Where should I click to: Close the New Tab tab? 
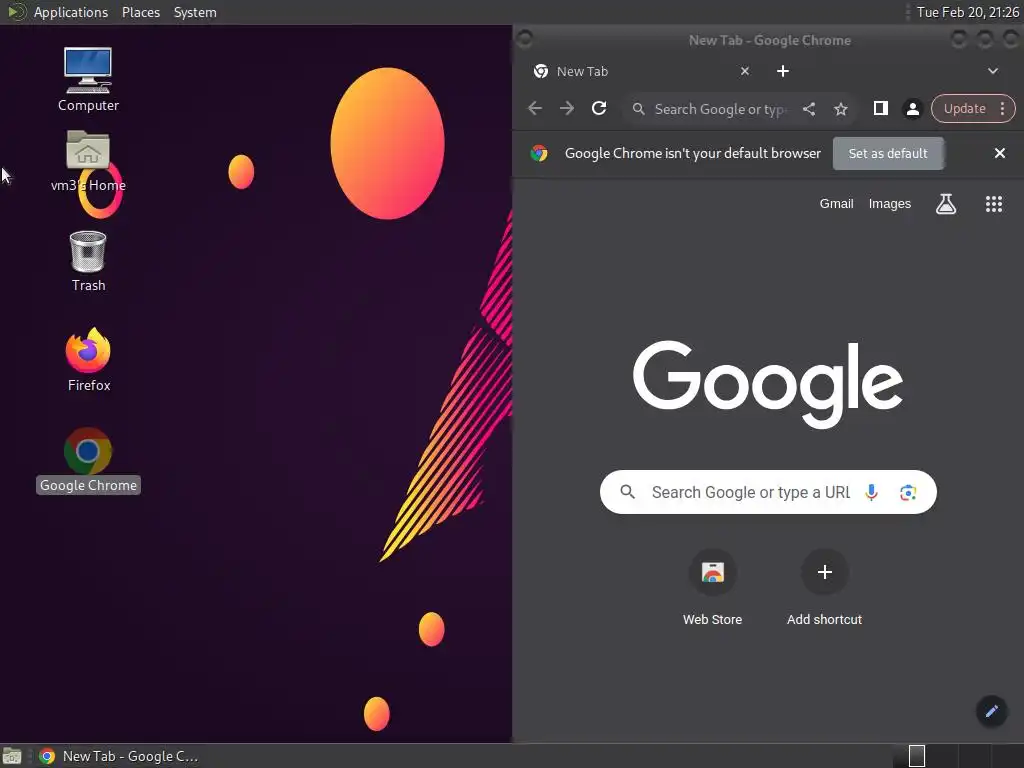tap(744, 71)
